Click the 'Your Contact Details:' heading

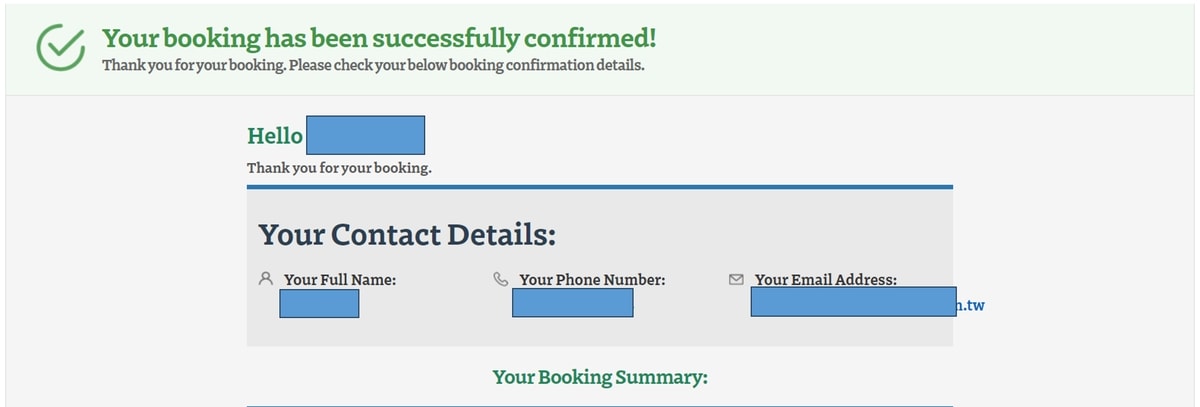(407, 234)
